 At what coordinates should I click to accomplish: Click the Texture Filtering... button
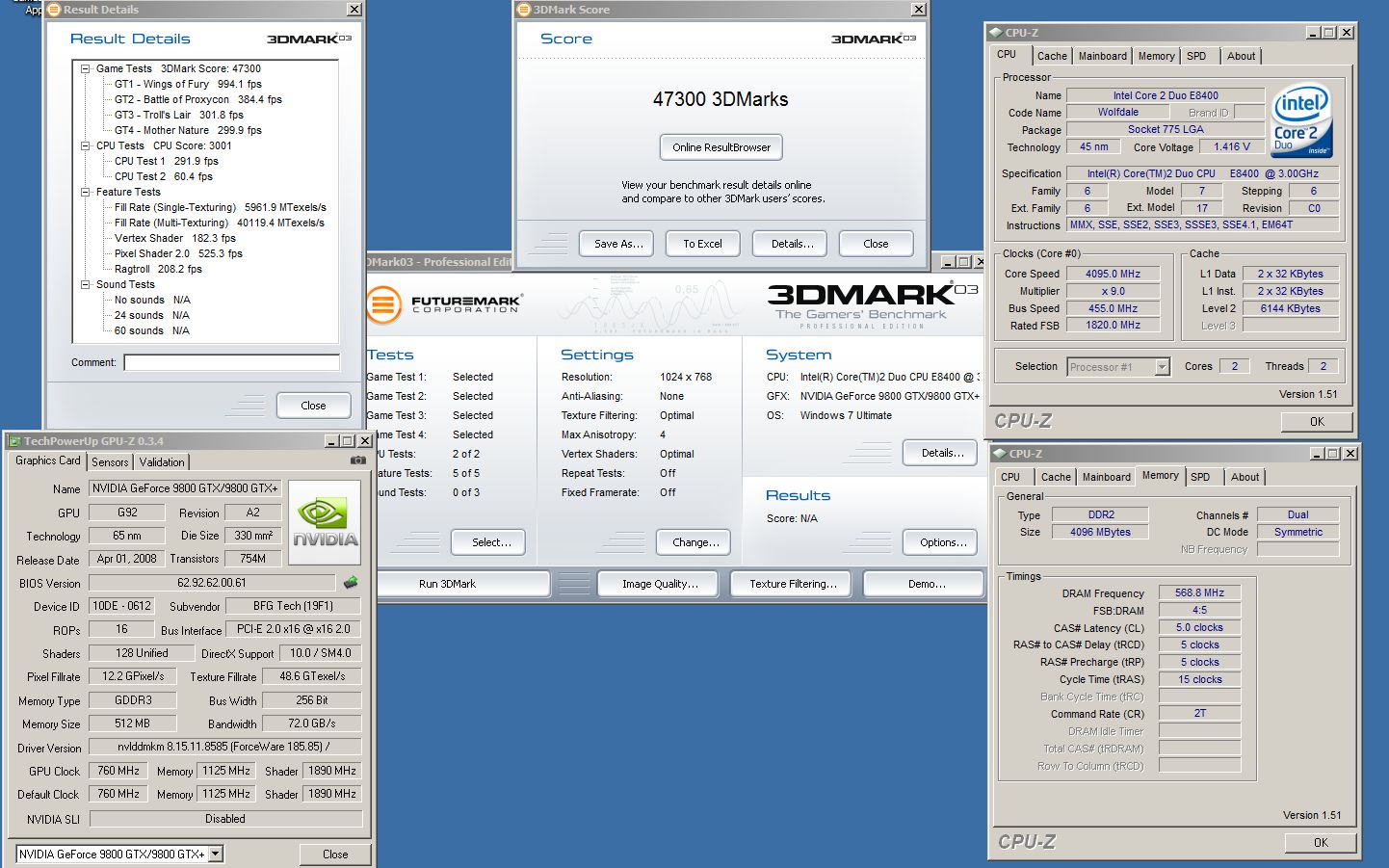coord(793,584)
